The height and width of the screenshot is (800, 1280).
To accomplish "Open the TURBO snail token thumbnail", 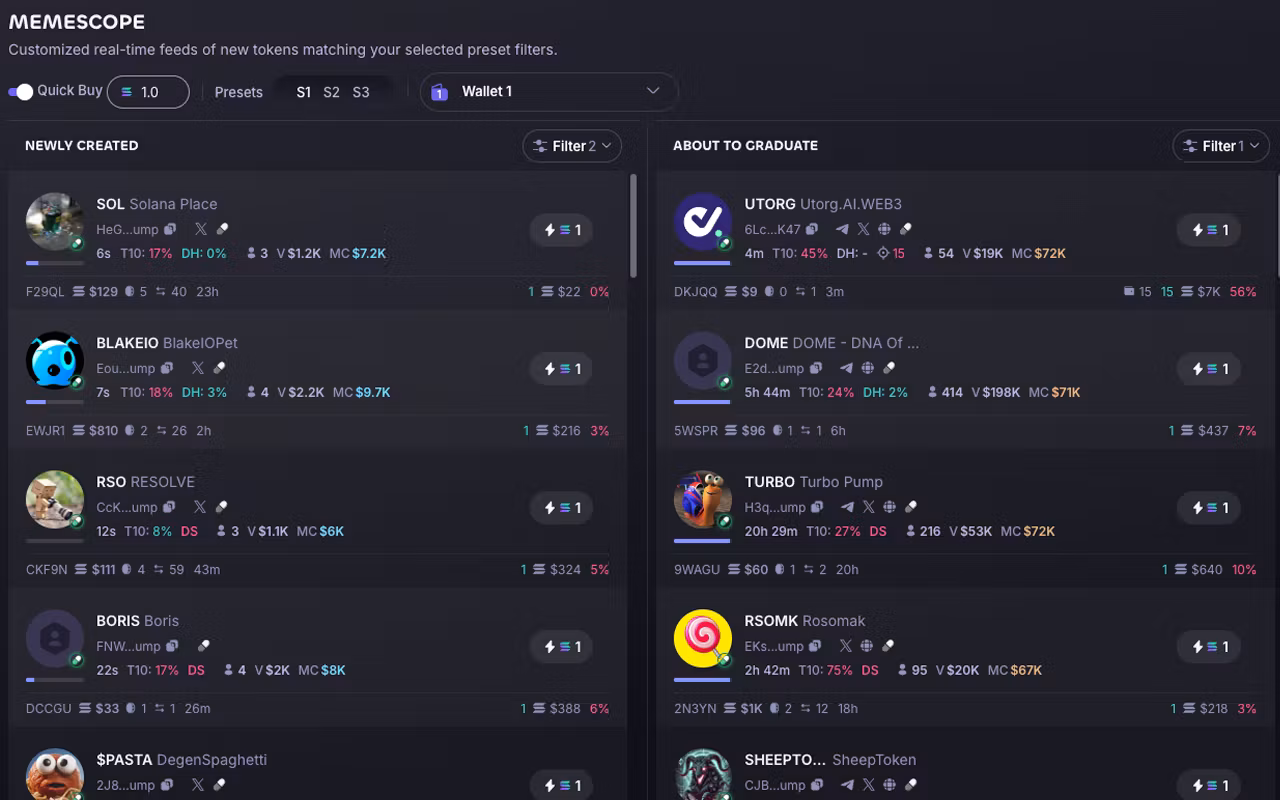I will click(703, 500).
